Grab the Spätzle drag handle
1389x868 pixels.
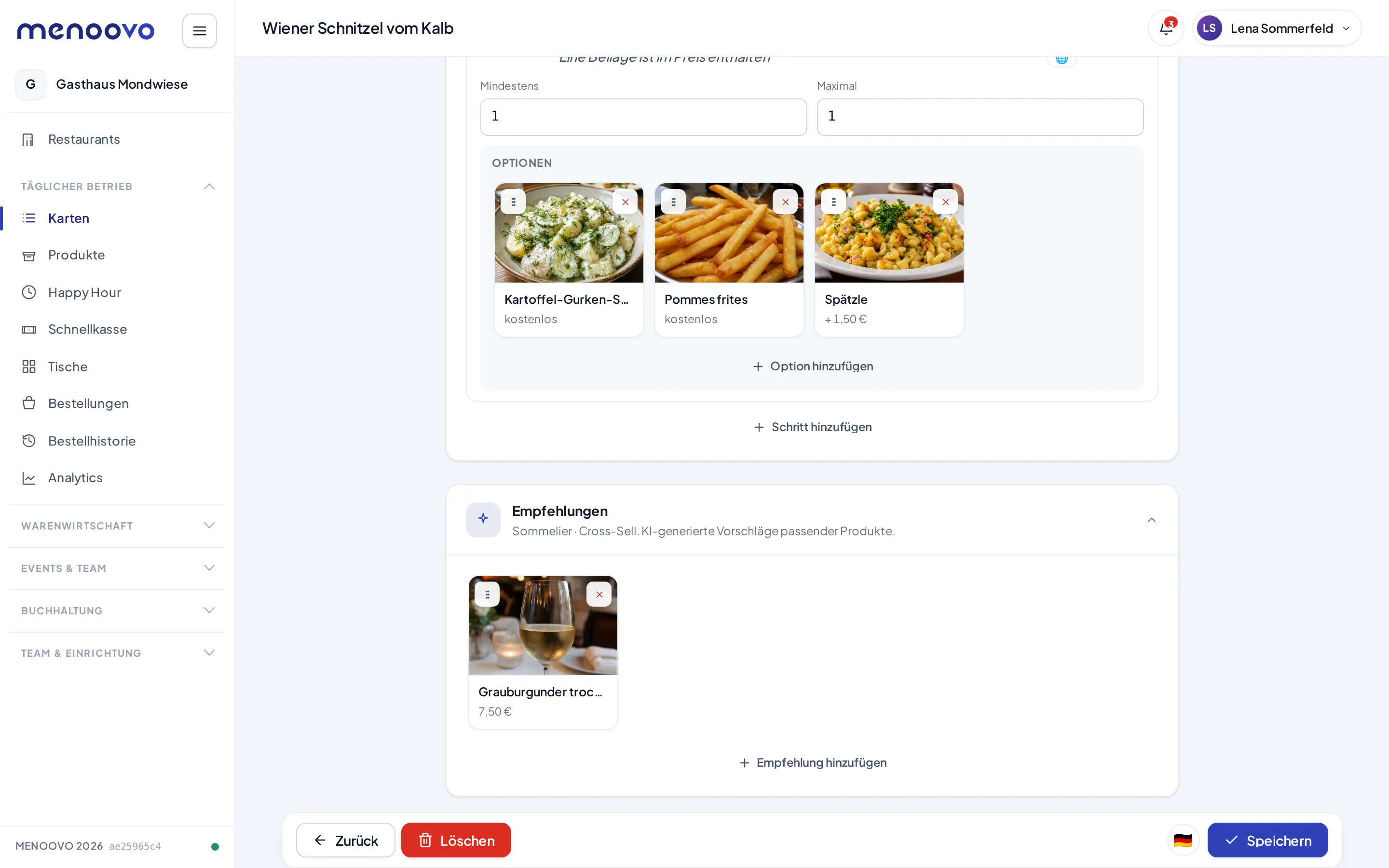pyautogui.click(x=833, y=202)
